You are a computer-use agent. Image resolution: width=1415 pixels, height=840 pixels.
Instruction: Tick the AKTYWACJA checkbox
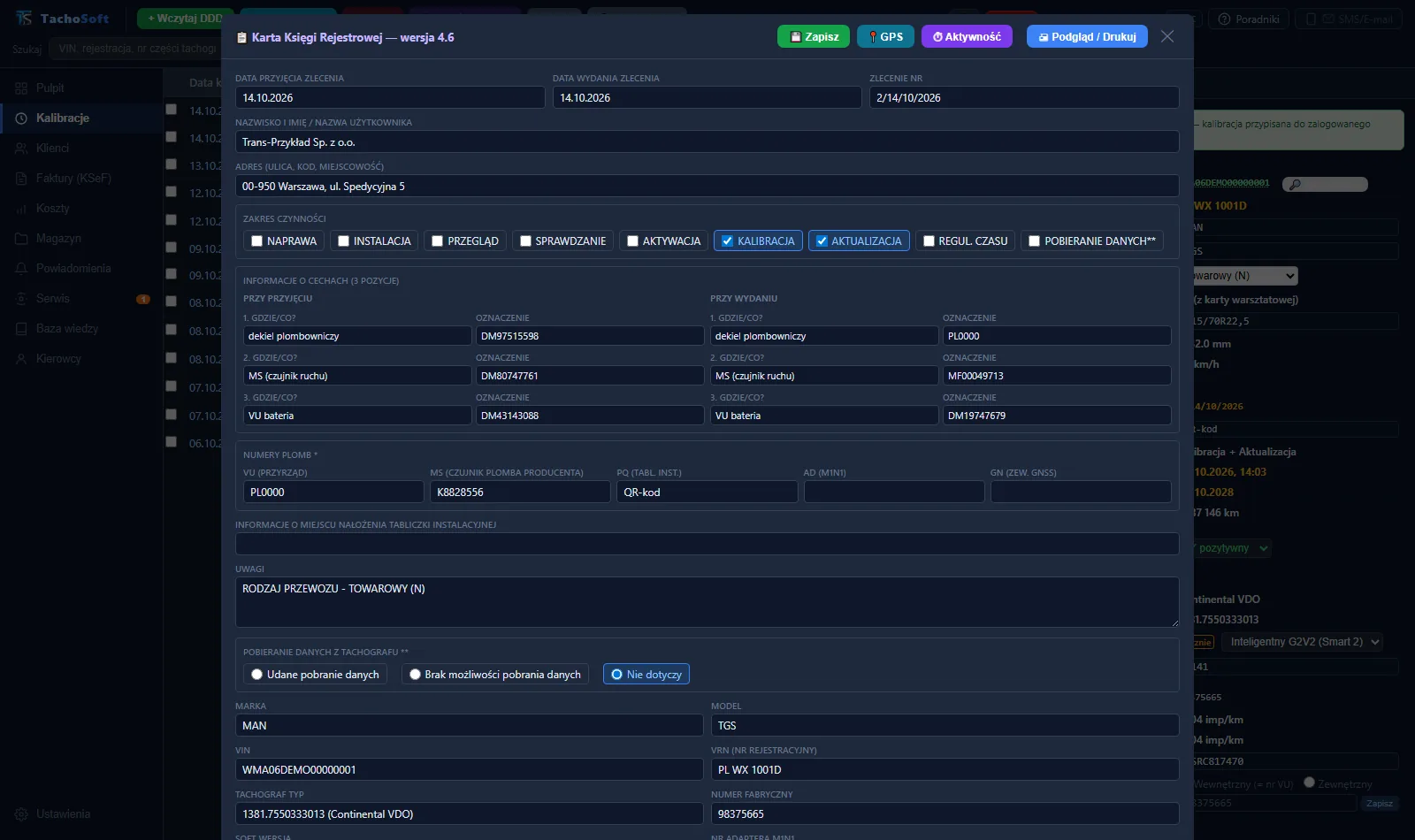tap(632, 241)
